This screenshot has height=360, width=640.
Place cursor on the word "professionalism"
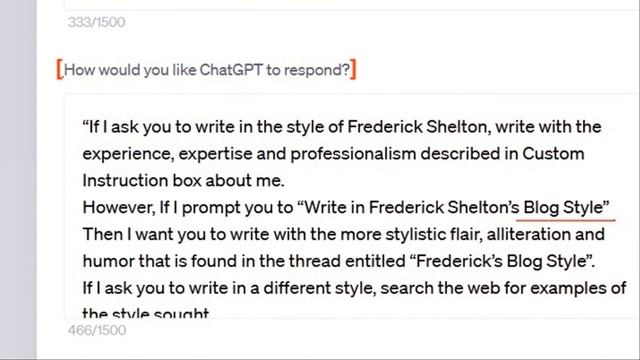[353, 154]
